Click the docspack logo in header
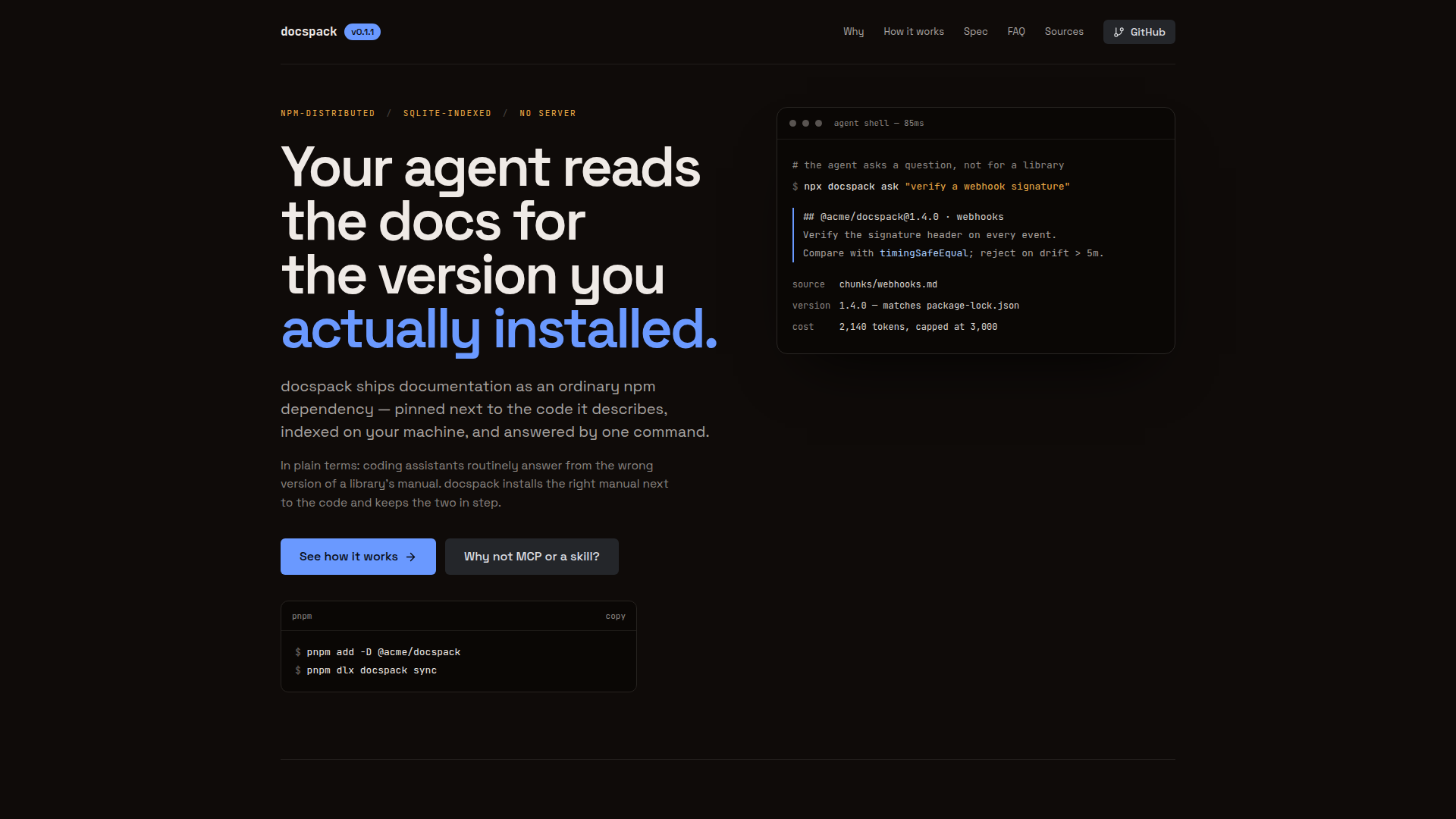 click(x=309, y=32)
